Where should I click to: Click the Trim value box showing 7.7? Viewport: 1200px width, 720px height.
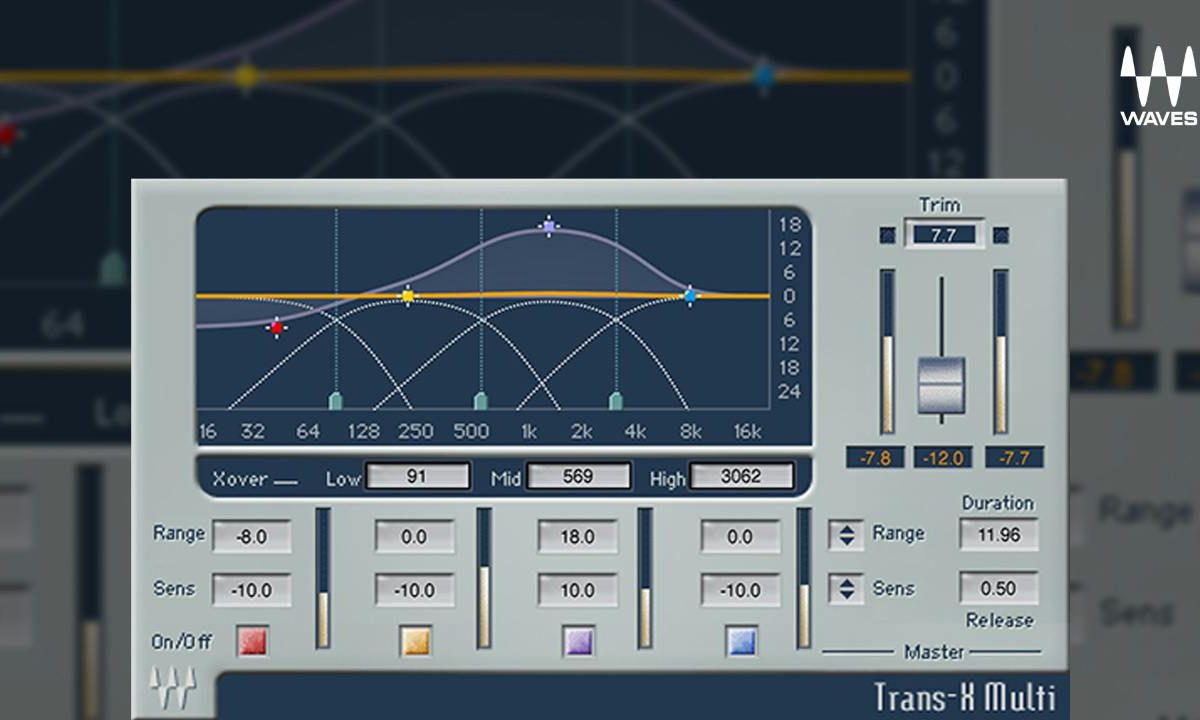pyautogui.click(x=944, y=234)
